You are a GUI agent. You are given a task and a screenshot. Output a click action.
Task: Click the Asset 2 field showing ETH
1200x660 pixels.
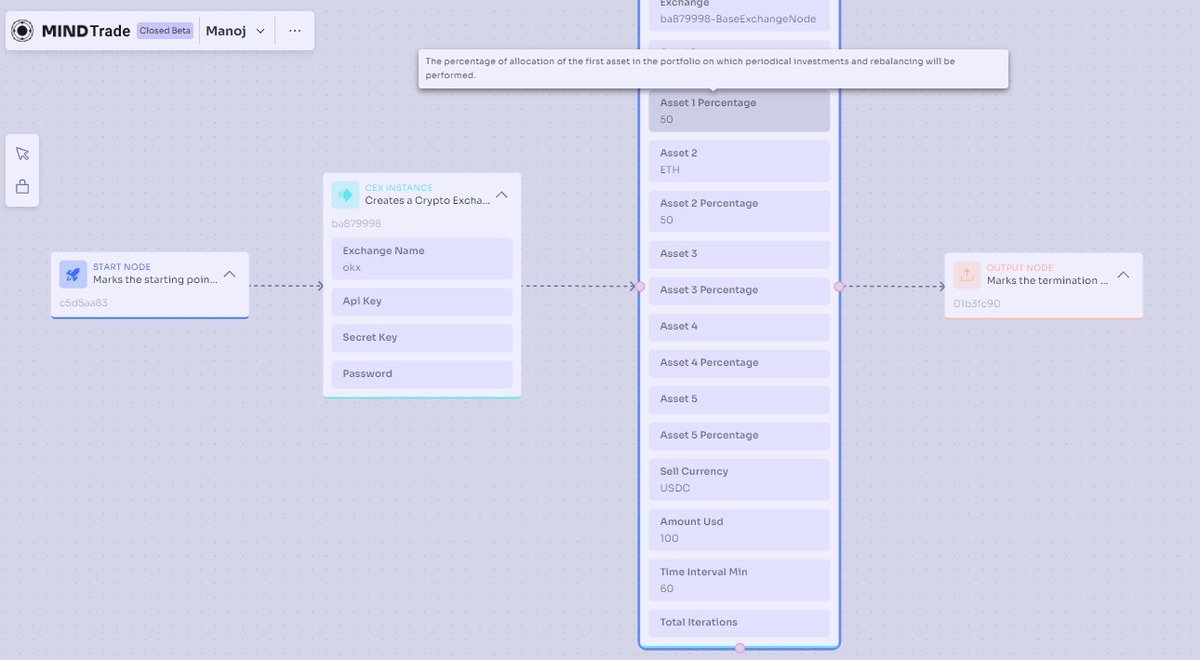739,161
